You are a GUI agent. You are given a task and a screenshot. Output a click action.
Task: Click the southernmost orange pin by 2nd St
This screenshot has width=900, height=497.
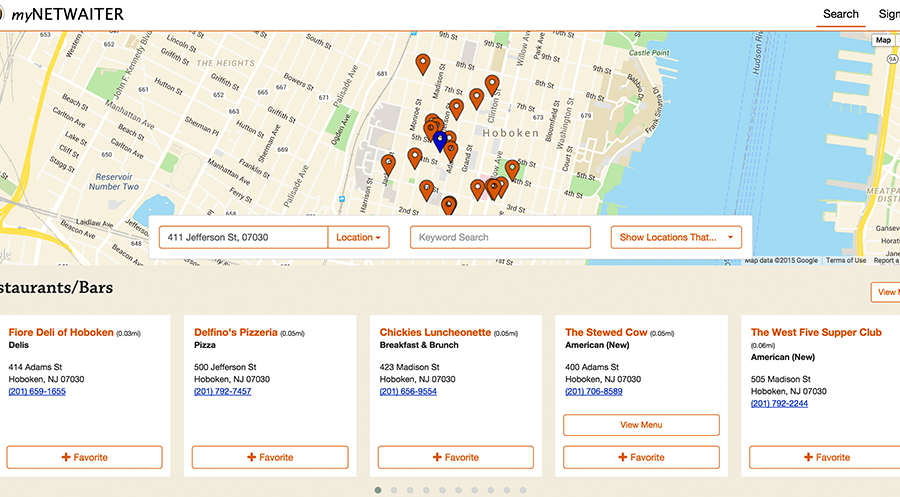[449, 205]
